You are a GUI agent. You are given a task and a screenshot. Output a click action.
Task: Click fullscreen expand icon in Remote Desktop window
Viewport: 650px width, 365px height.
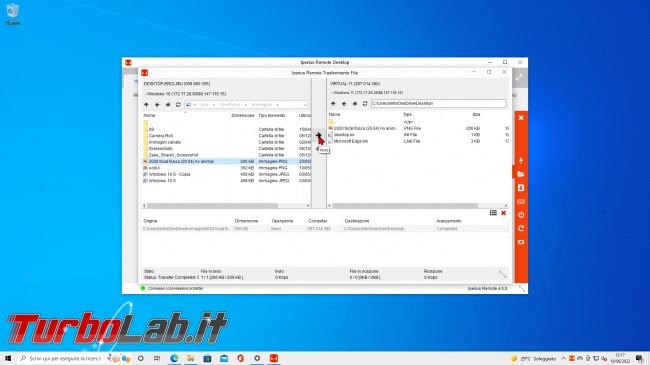coord(519,78)
